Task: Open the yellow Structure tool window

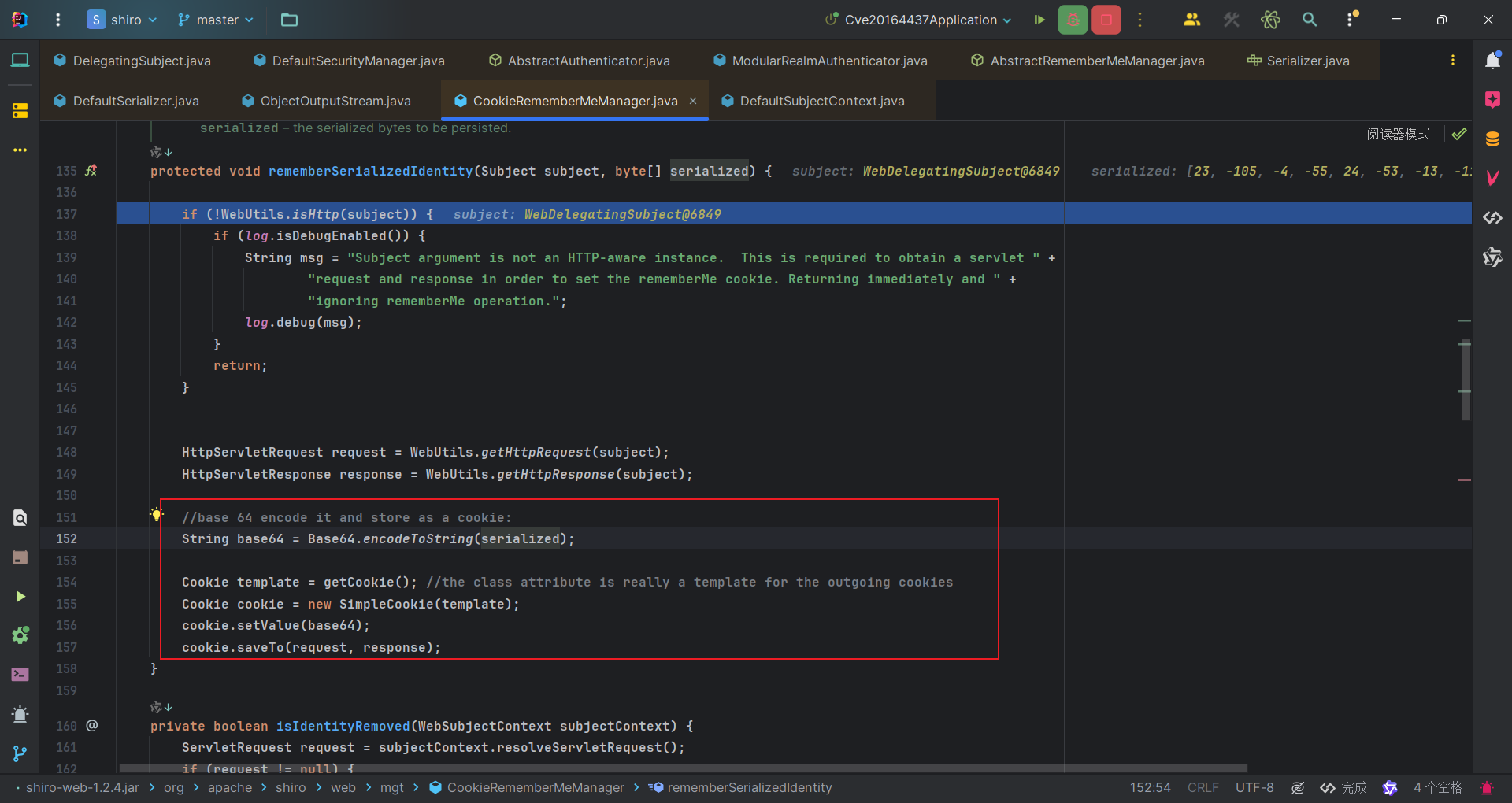Action: (x=20, y=110)
